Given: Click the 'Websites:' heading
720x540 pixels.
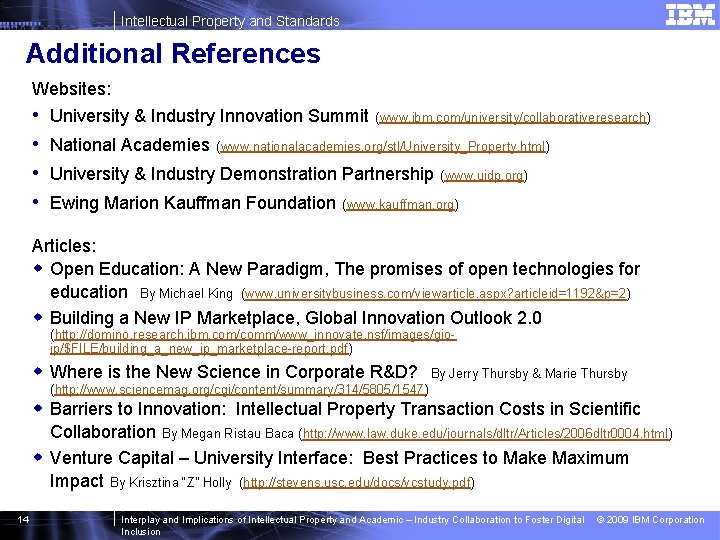Looking at the screenshot, I should (72, 89).
